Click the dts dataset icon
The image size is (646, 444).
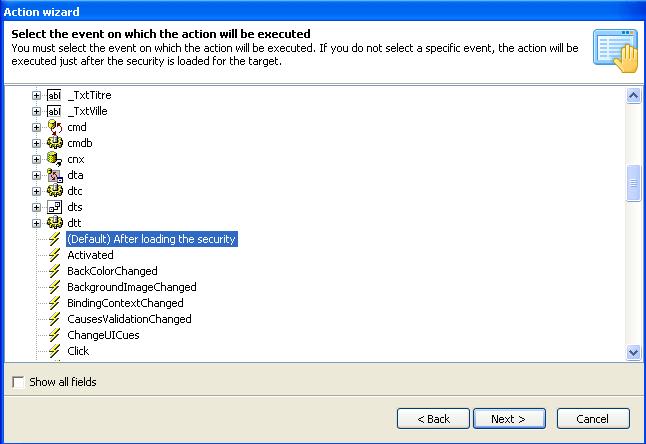(x=55, y=207)
